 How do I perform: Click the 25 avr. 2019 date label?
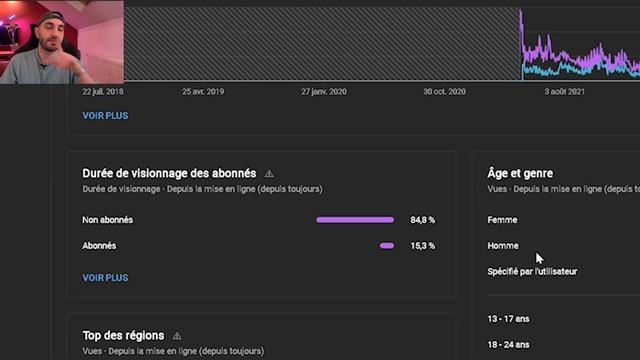pos(203,92)
